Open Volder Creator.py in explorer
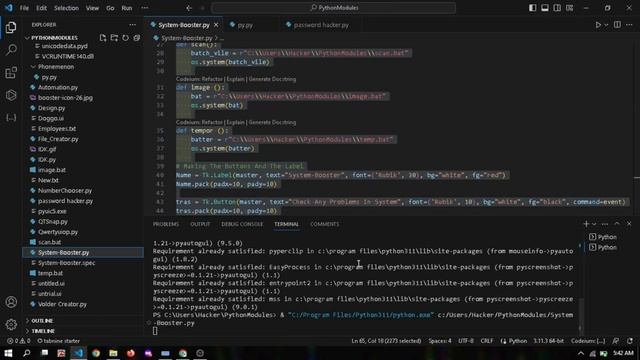This screenshot has height=360, width=640. (62, 304)
